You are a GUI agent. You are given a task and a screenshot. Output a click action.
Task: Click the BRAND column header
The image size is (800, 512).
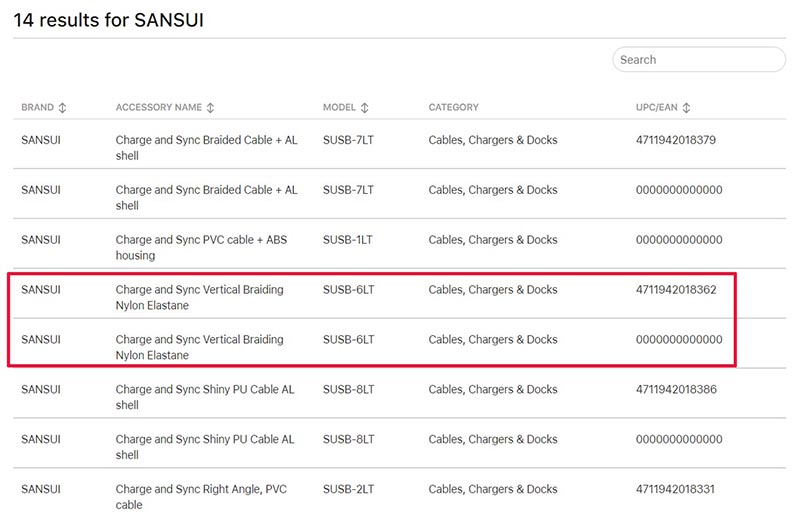pyautogui.click(x=37, y=108)
